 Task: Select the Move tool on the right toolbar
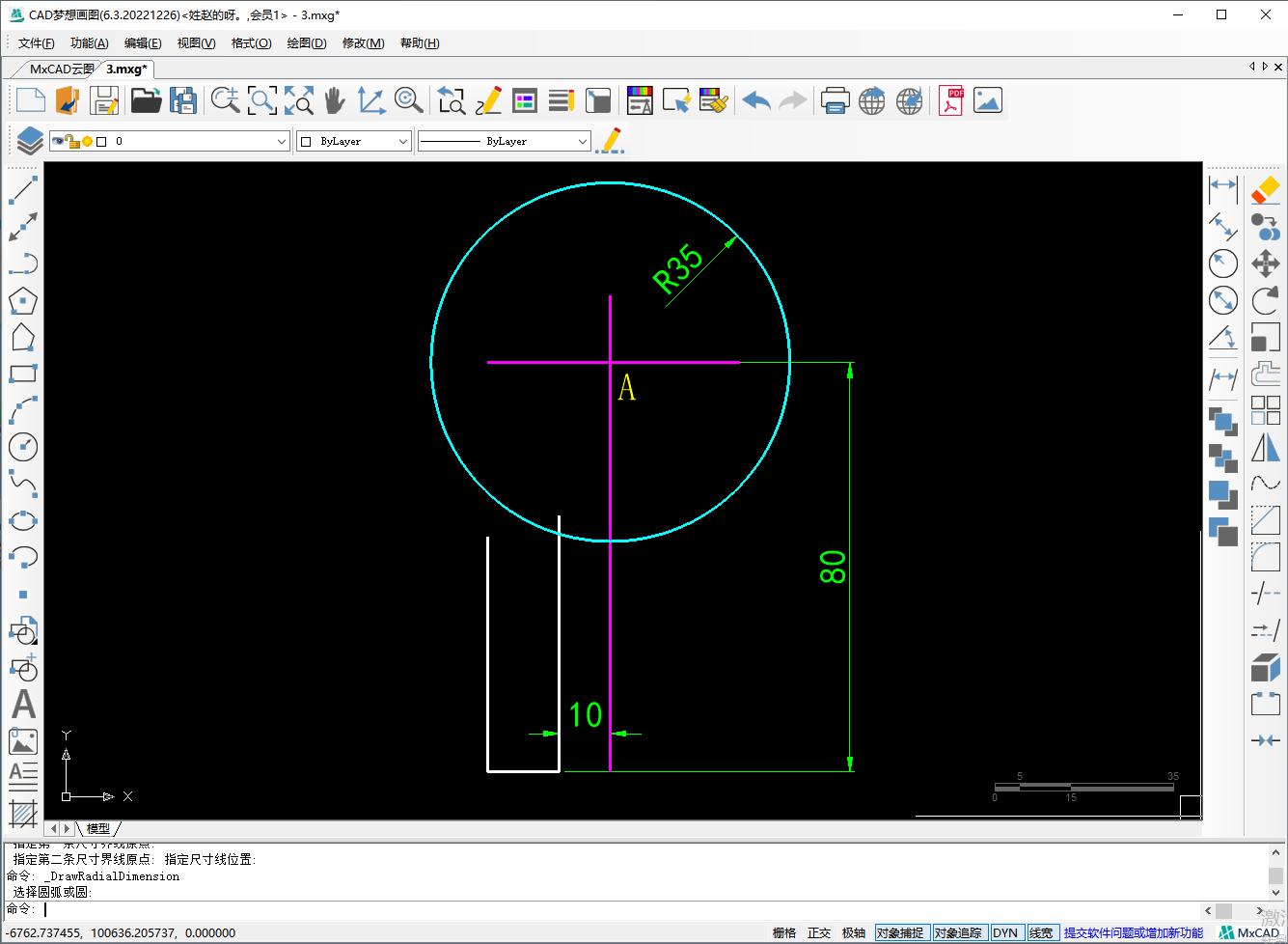coord(1265,263)
